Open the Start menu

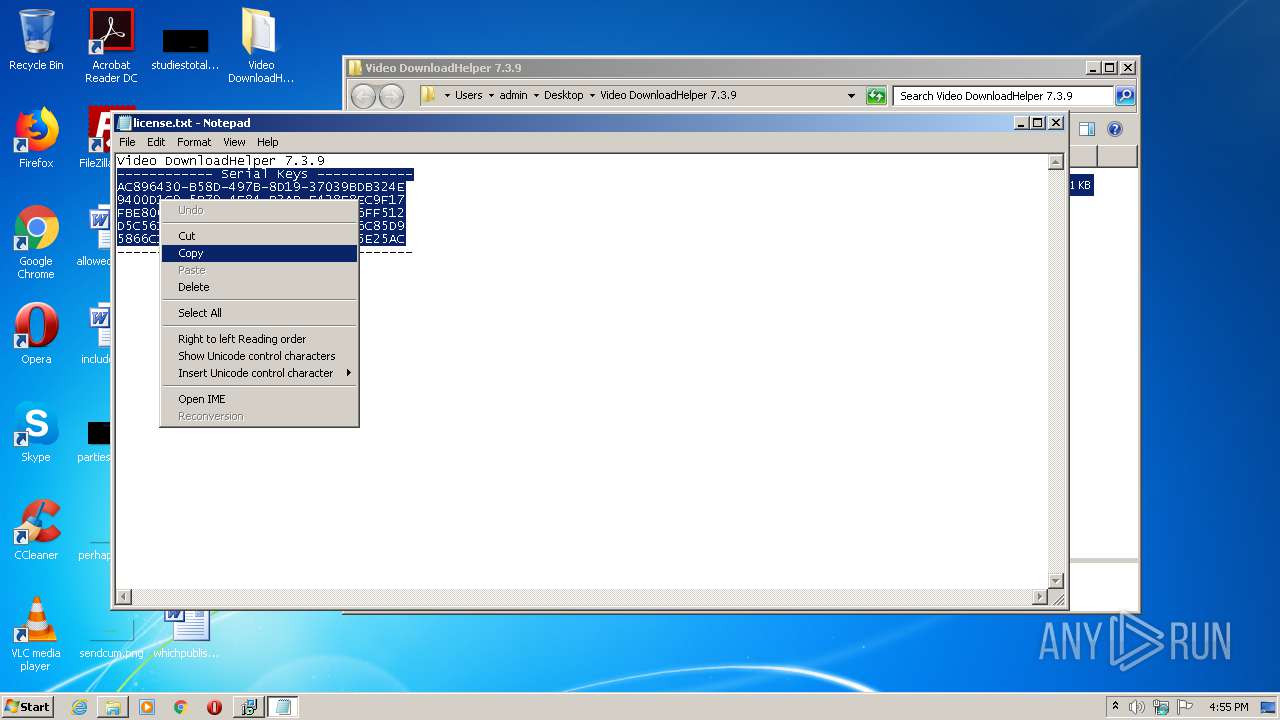point(28,706)
